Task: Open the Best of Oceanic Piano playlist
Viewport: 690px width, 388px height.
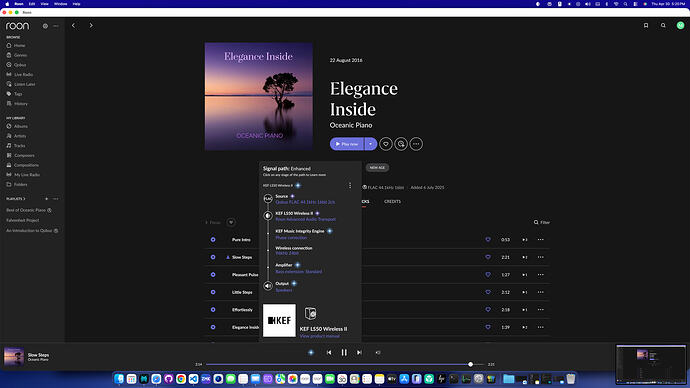Action: tap(26, 210)
